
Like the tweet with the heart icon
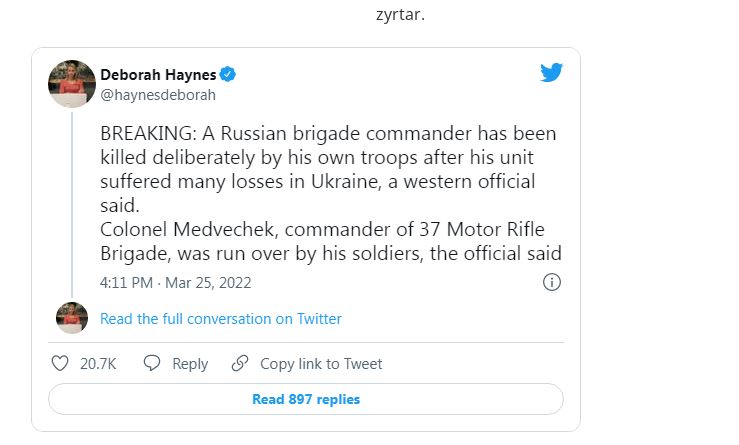(x=60, y=364)
